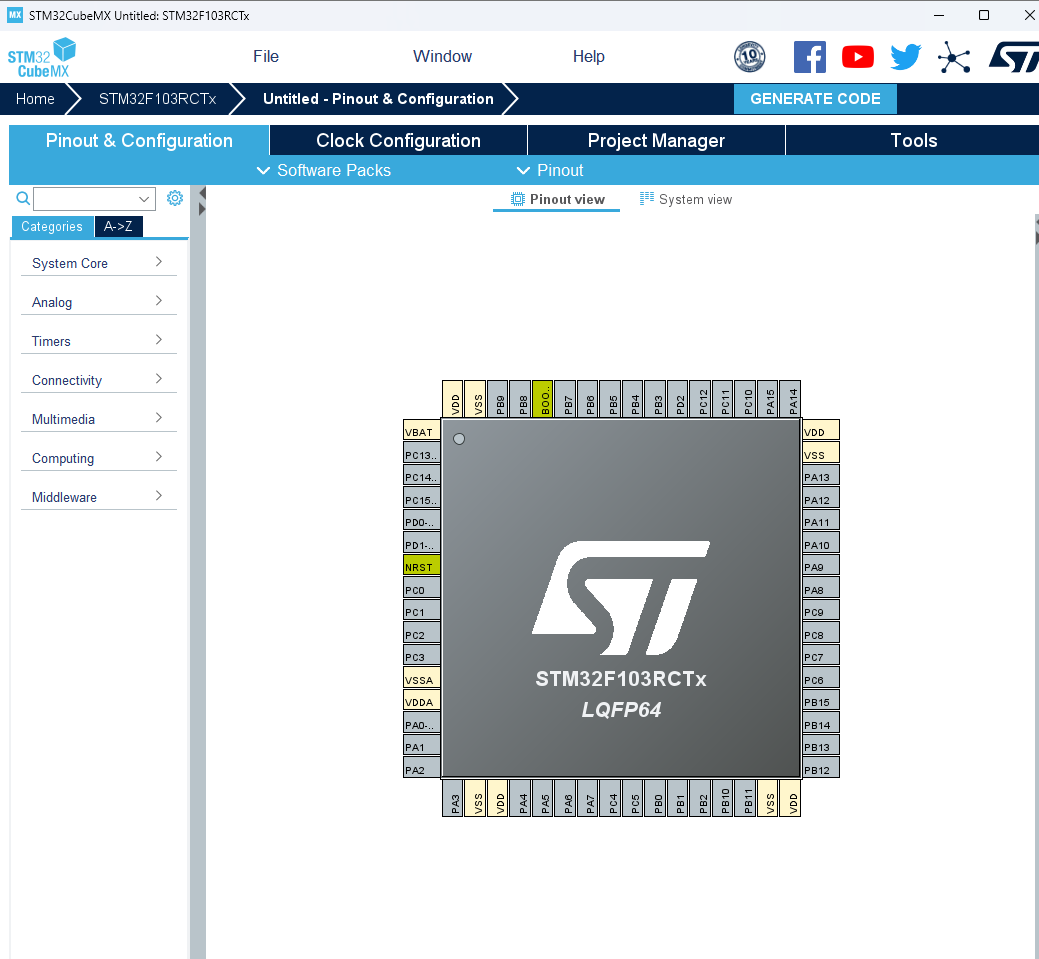Open the Help menu
1039x959 pixels.
[588, 56]
